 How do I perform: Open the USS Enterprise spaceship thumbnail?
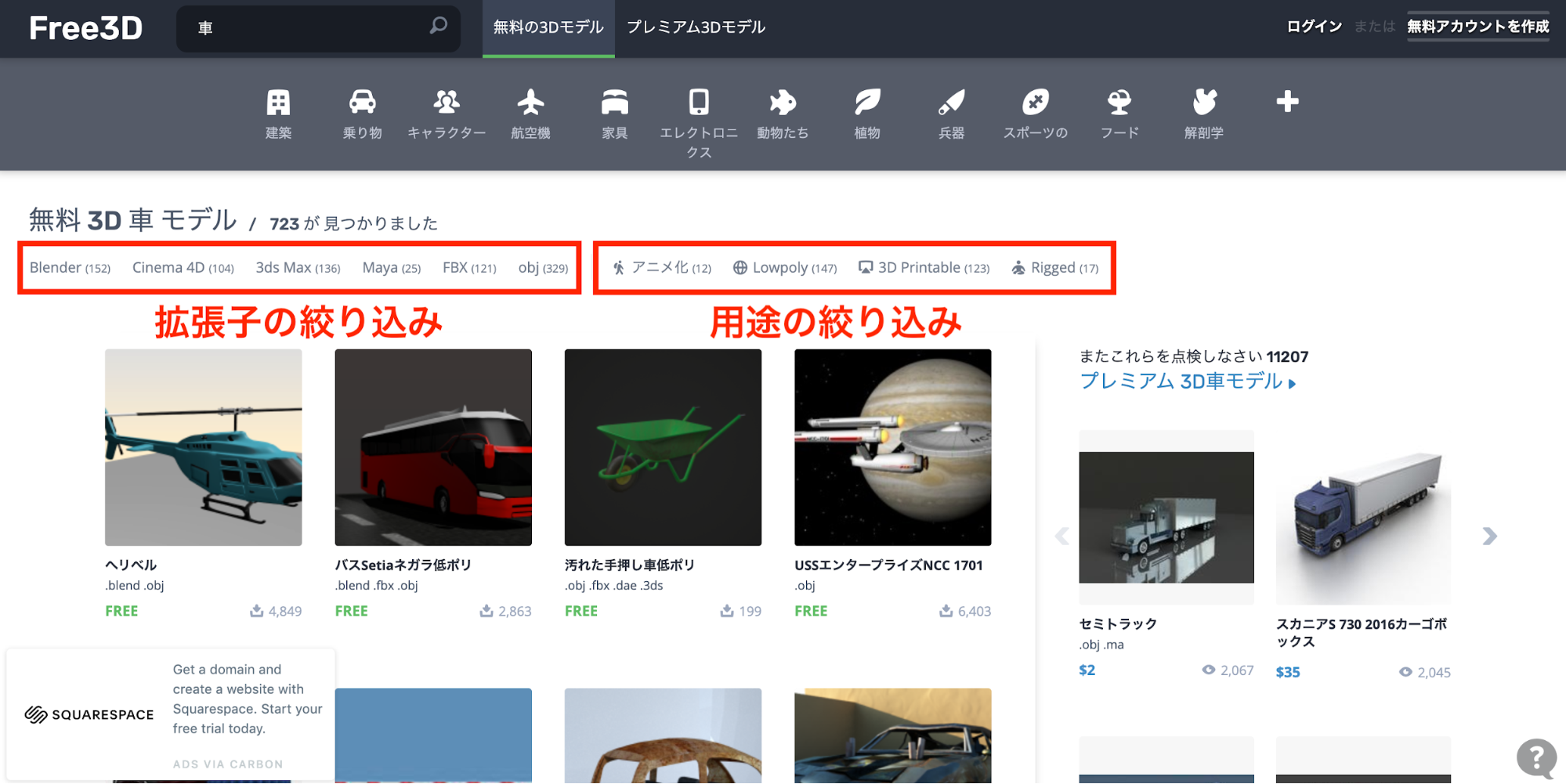click(893, 447)
